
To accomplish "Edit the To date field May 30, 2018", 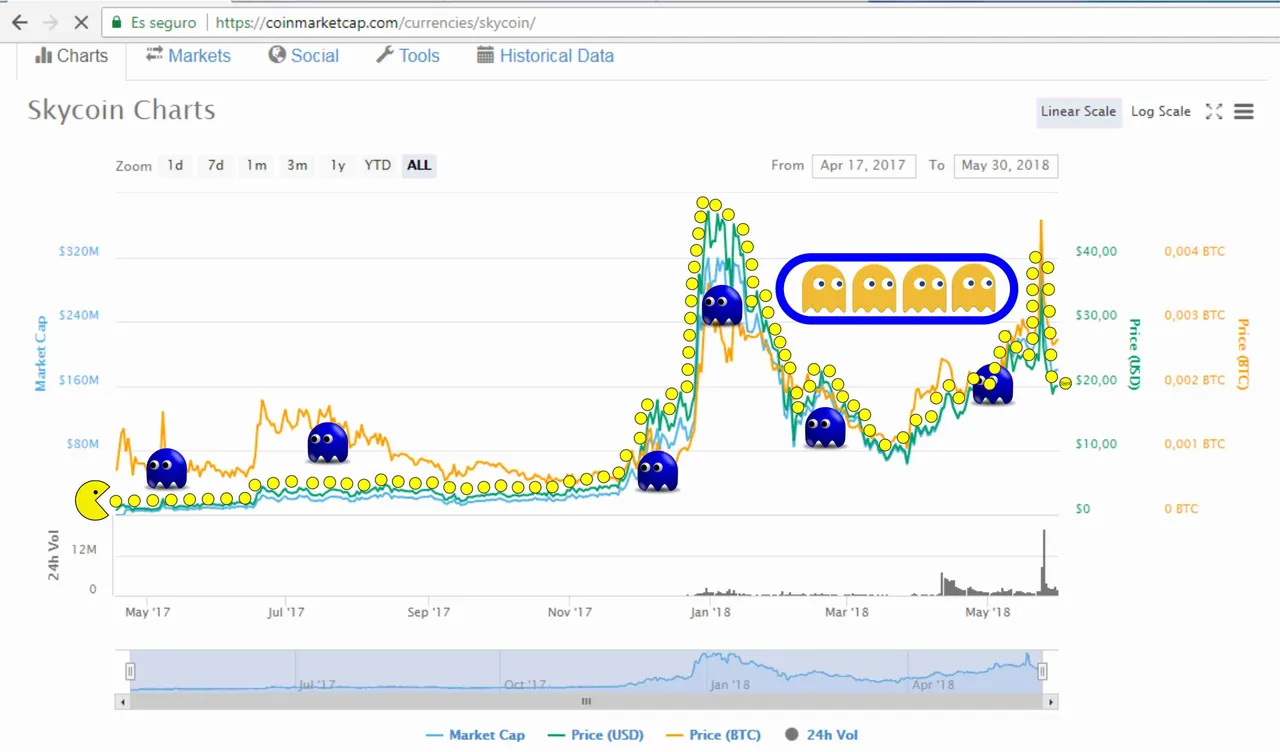I will pos(1006,166).
